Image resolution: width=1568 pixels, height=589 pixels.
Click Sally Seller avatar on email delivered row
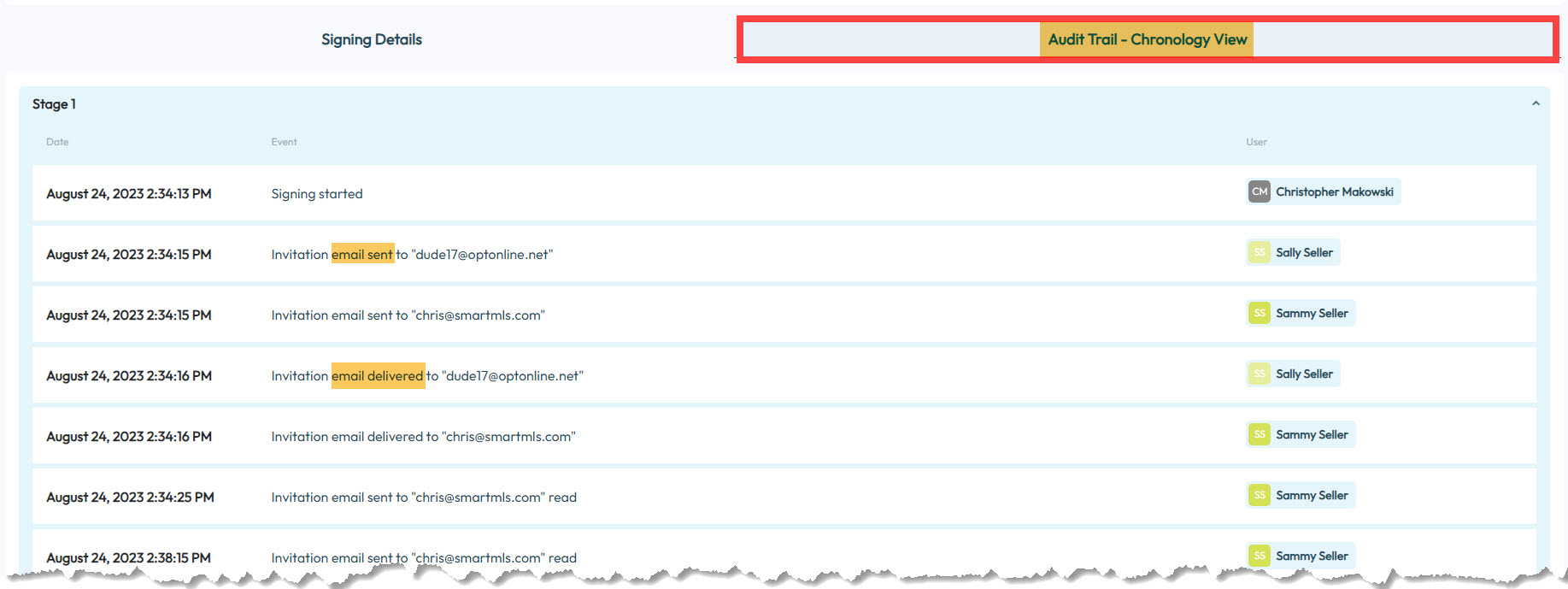[1259, 374]
